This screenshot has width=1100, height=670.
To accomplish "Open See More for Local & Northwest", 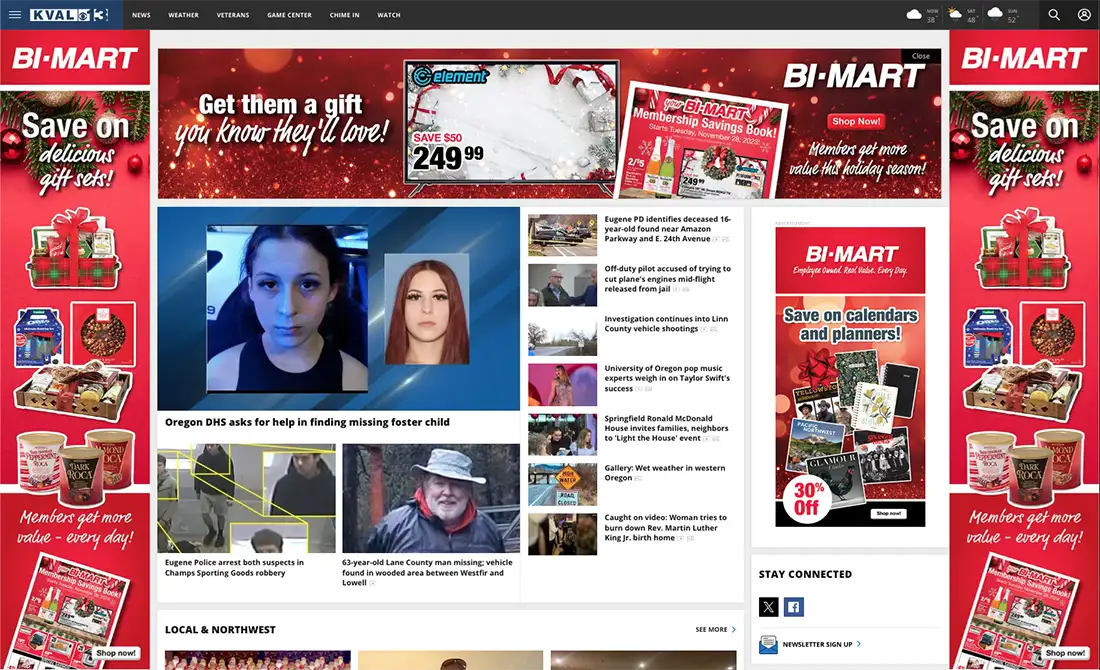I will pos(716,629).
